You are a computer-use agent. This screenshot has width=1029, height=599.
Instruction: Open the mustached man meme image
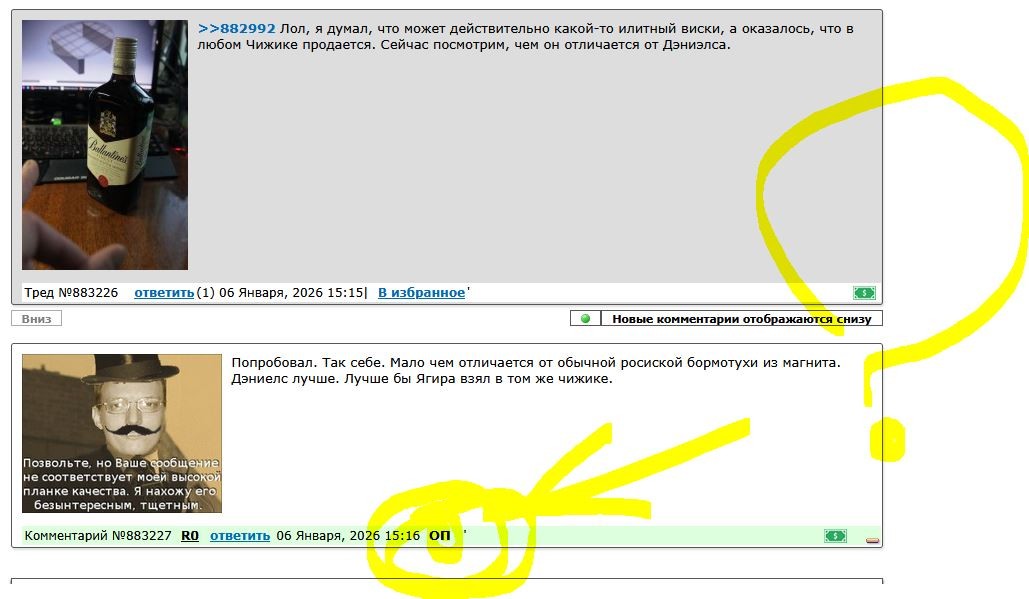[122, 433]
